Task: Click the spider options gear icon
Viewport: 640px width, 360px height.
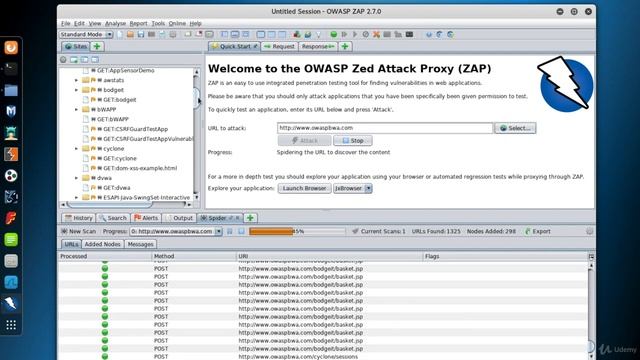Action: 589,231
